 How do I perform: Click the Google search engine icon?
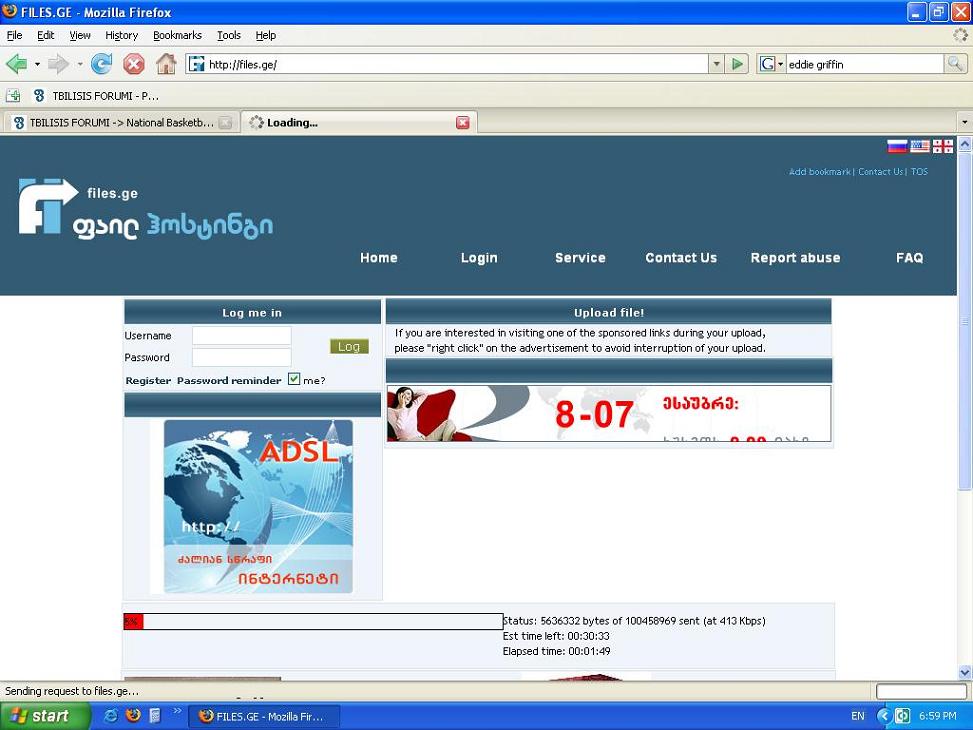point(768,63)
